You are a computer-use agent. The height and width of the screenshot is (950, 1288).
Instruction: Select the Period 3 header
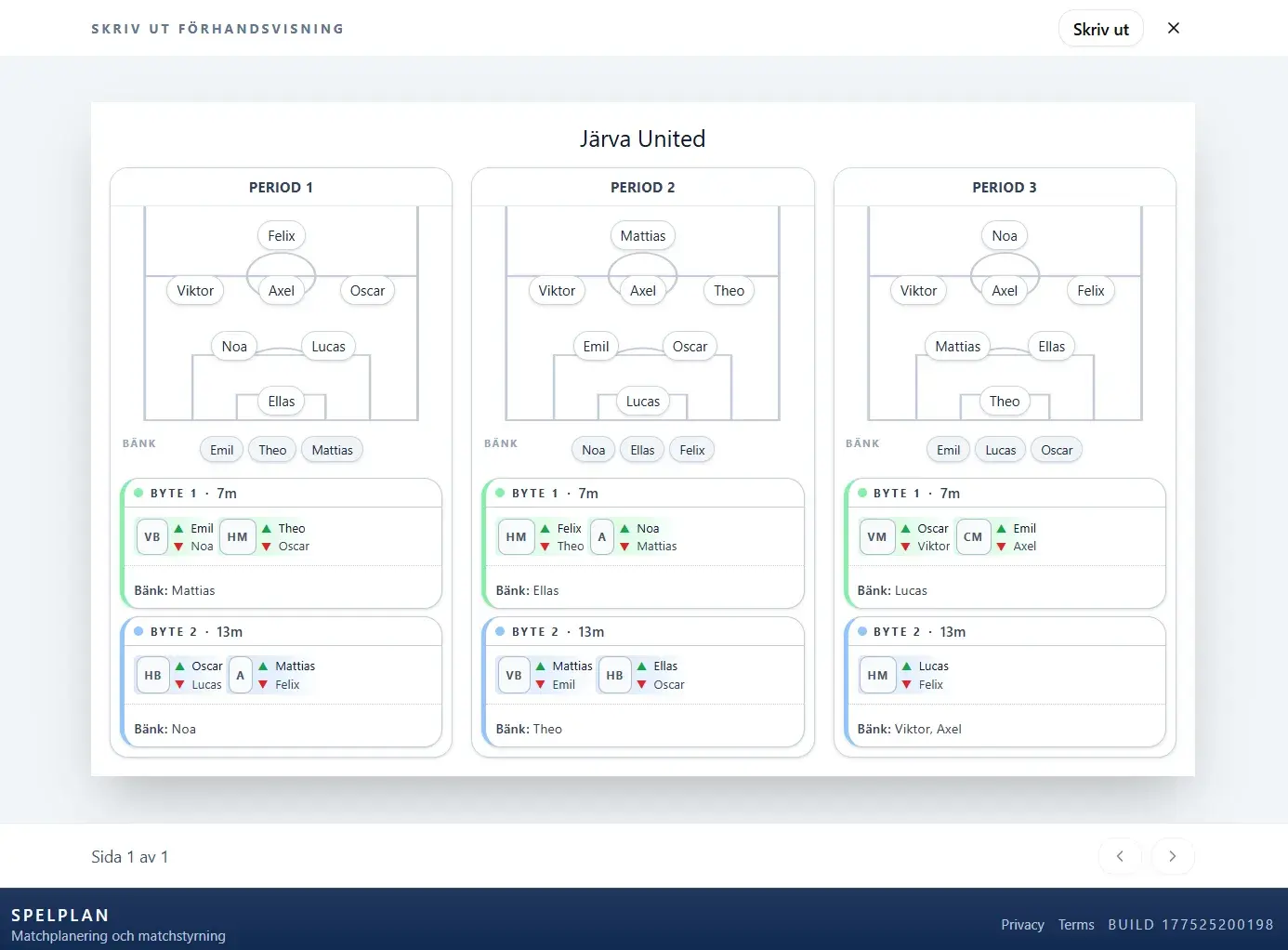coord(1005,188)
